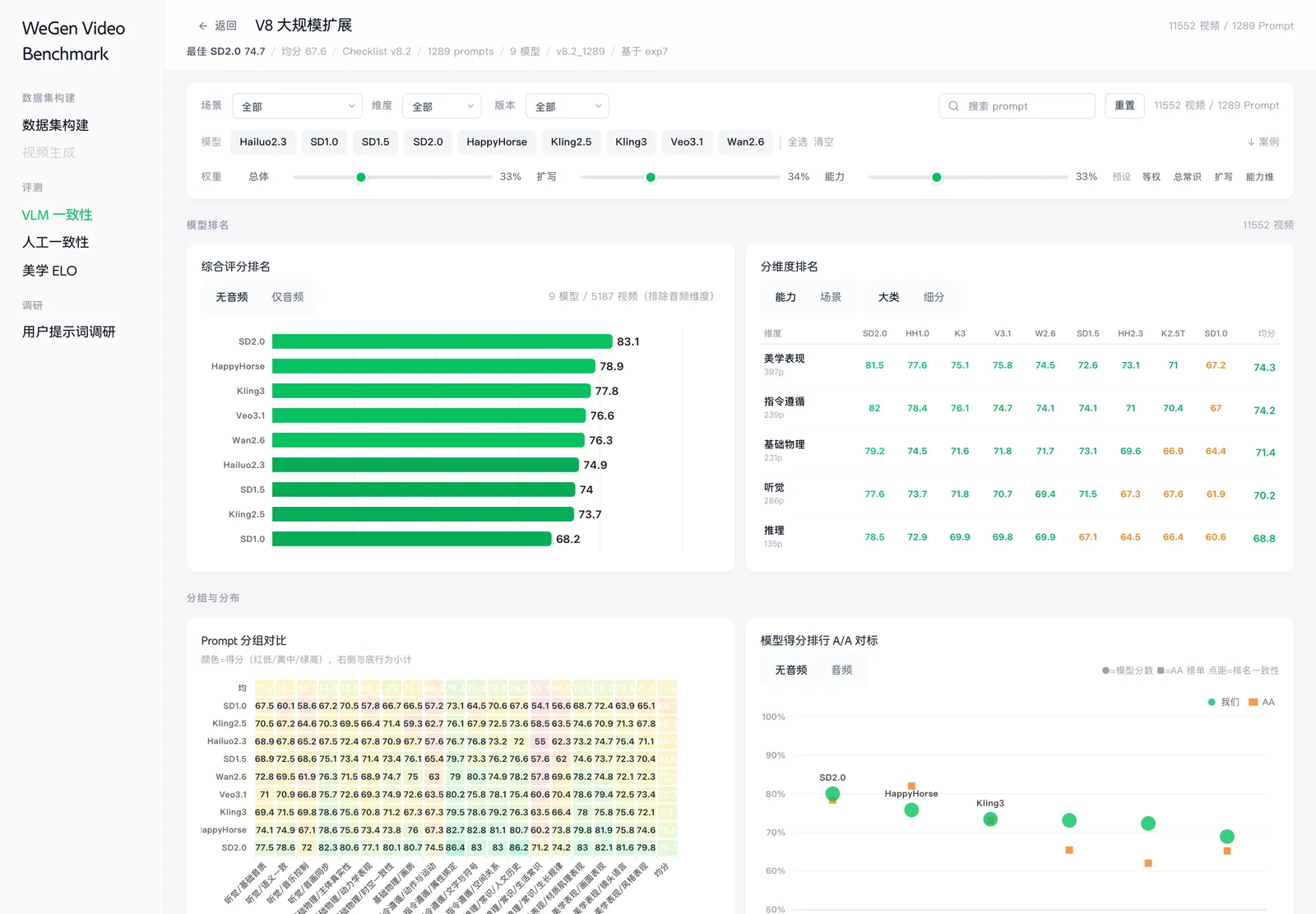Viewport: 1316px width, 914px height.
Task: Open the 版本 dropdown
Action: click(568, 106)
